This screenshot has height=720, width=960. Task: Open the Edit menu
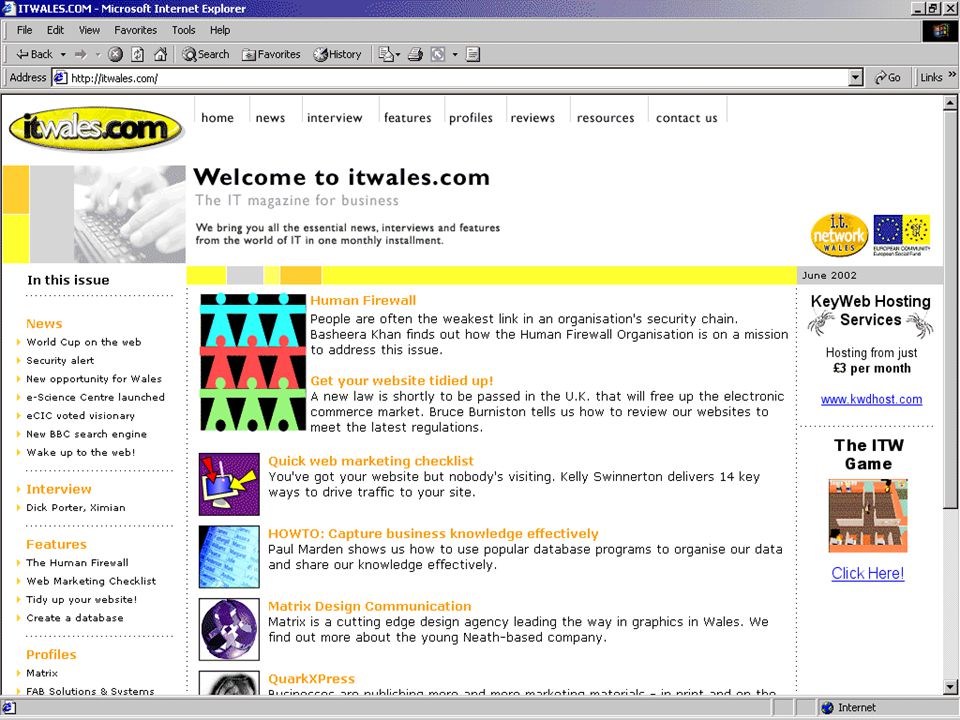(x=55, y=30)
